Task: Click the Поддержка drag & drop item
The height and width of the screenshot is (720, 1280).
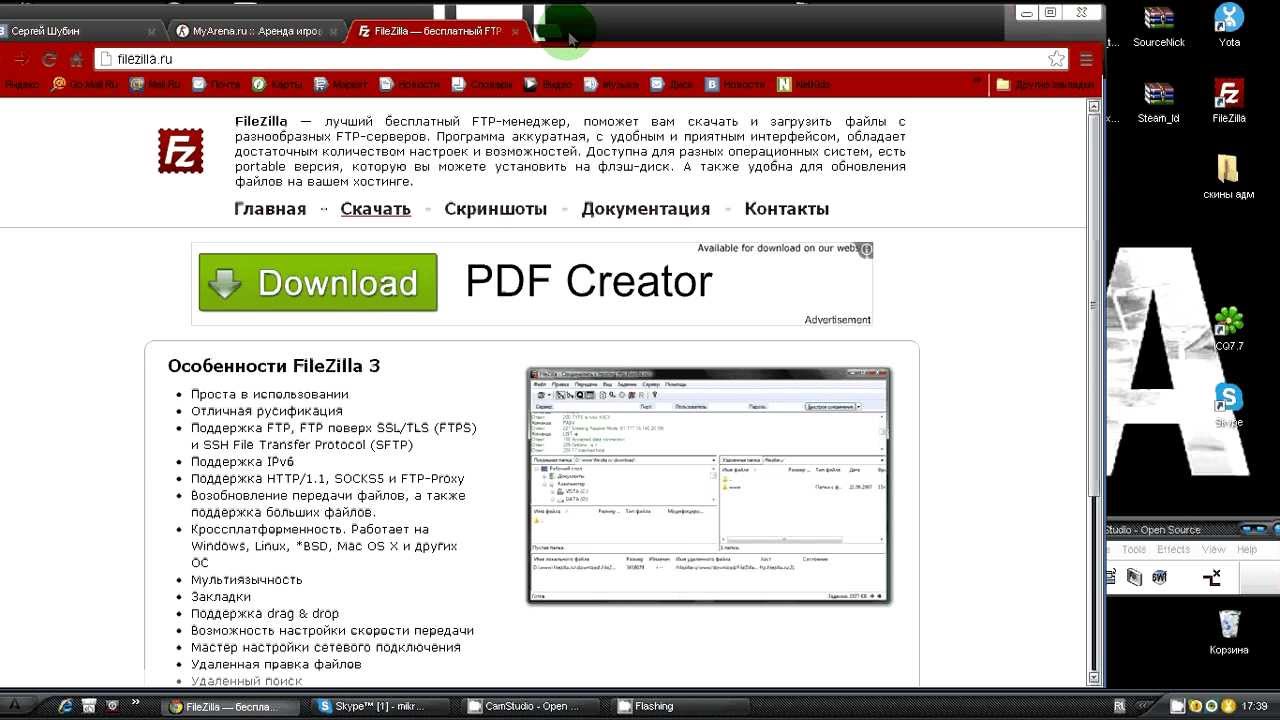Action: point(265,614)
